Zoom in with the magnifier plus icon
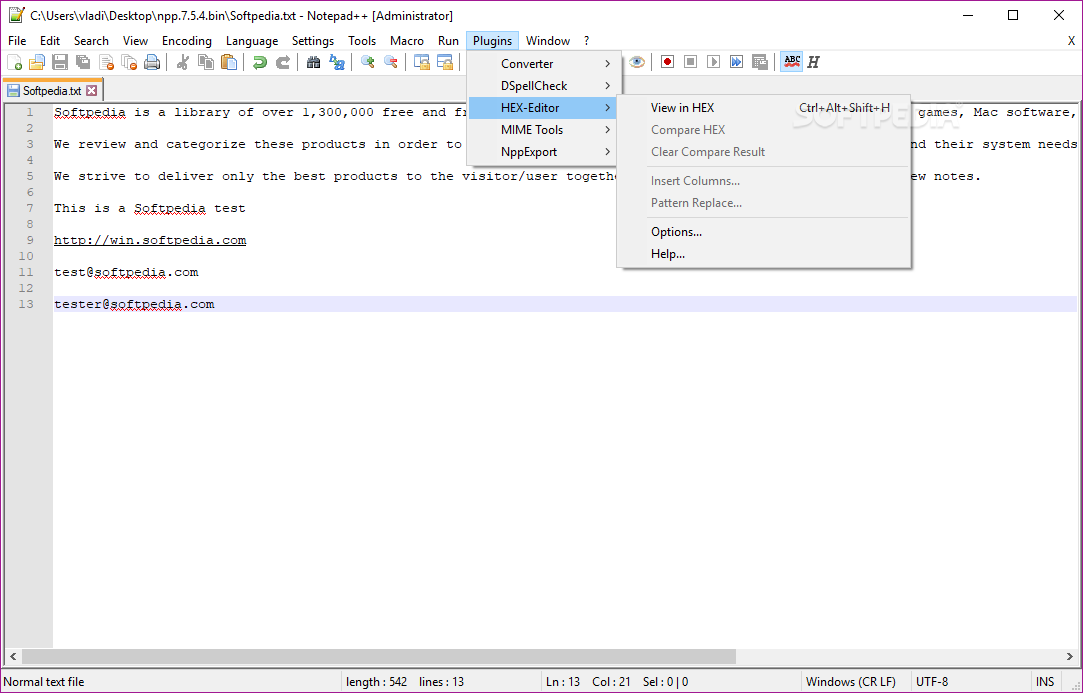Image resolution: width=1083 pixels, height=693 pixels. [x=367, y=62]
